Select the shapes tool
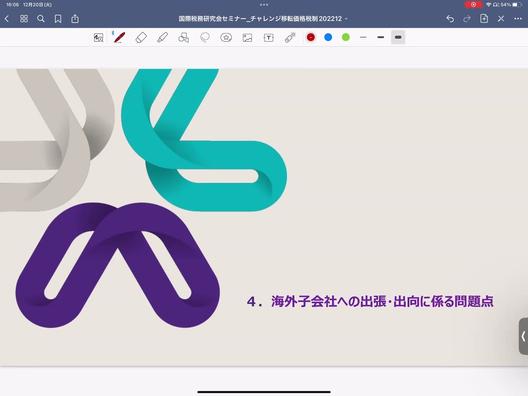The height and width of the screenshot is (396, 528). (184, 37)
